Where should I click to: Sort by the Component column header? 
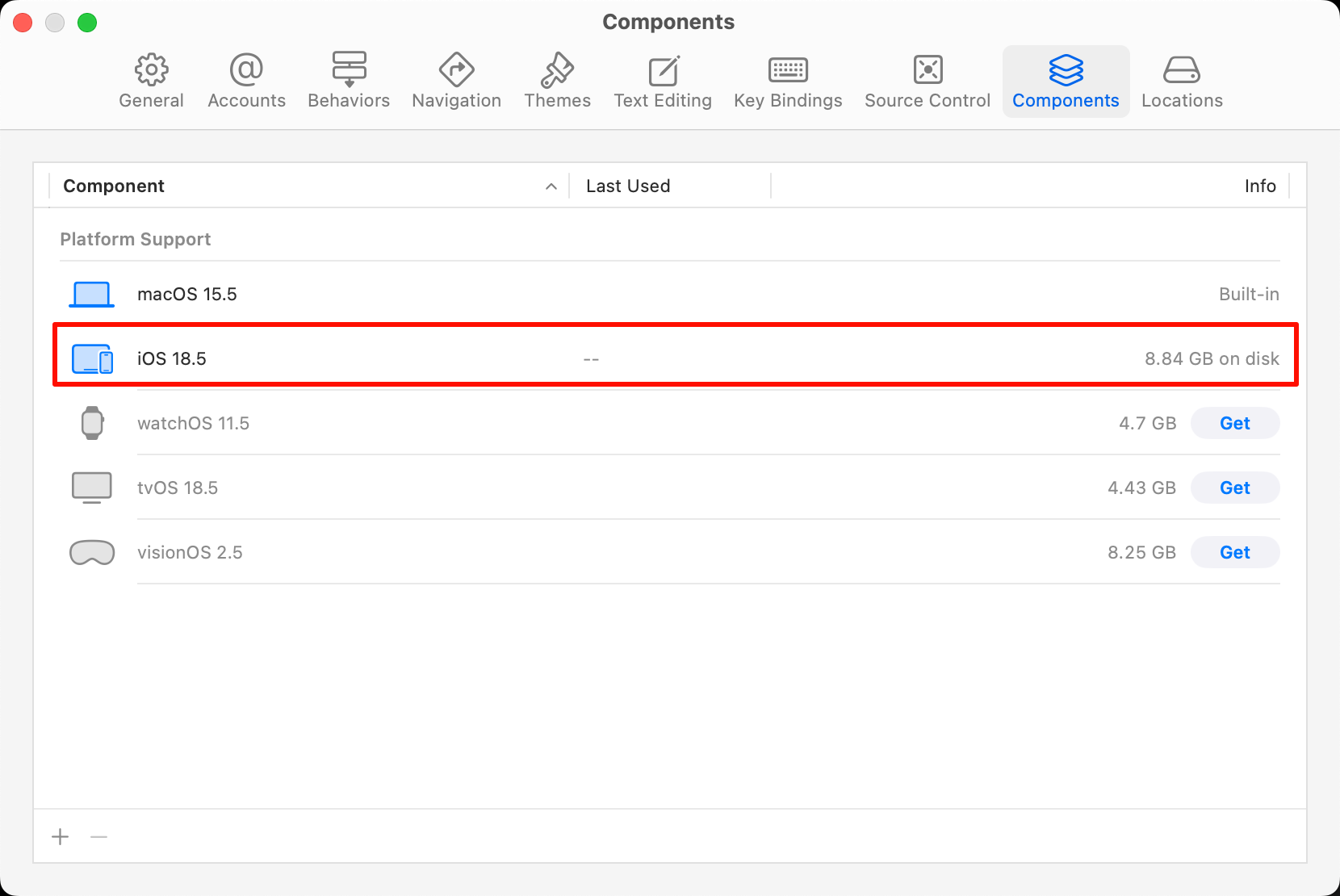[x=114, y=186]
